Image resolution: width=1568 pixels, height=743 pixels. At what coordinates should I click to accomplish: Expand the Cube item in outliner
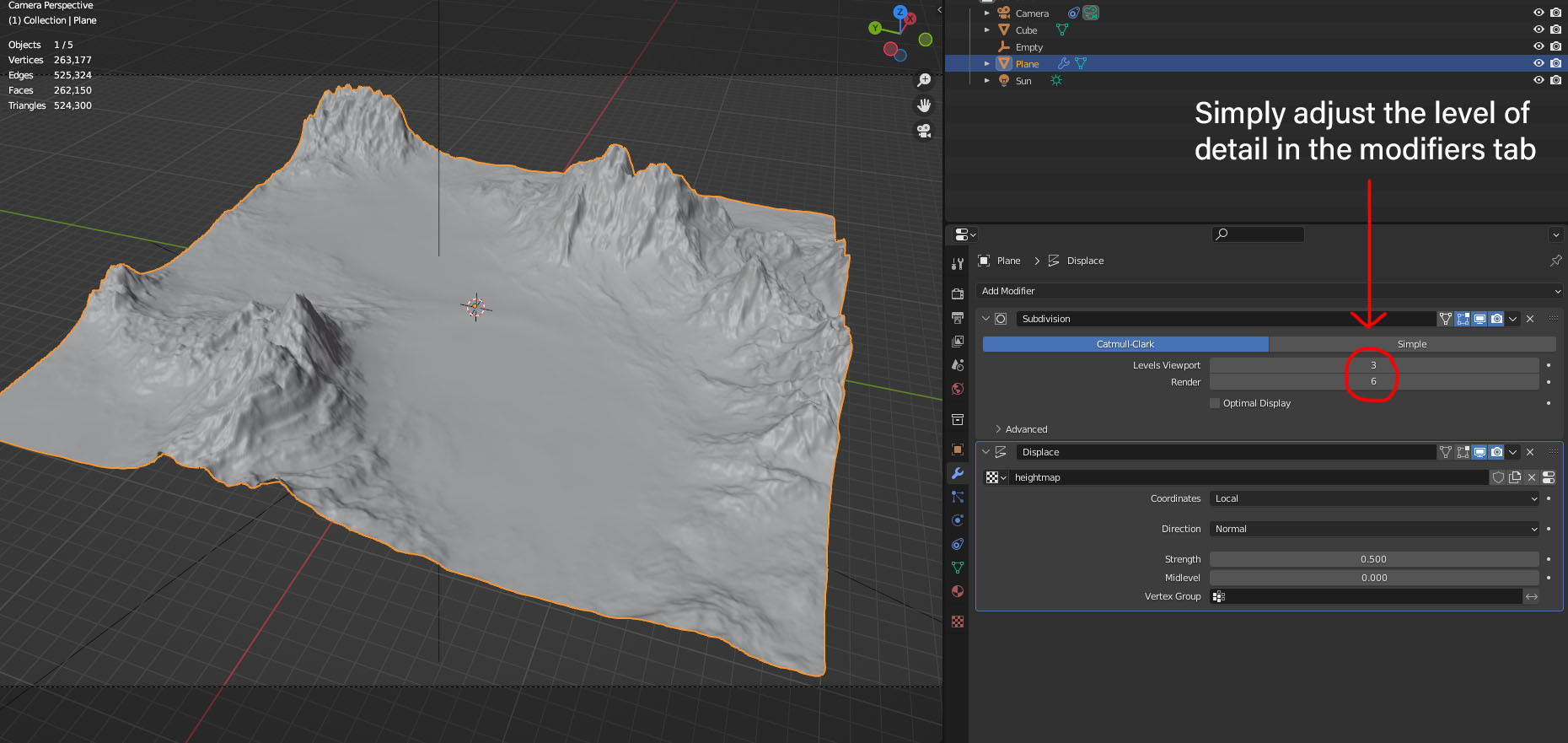coord(987,30)
